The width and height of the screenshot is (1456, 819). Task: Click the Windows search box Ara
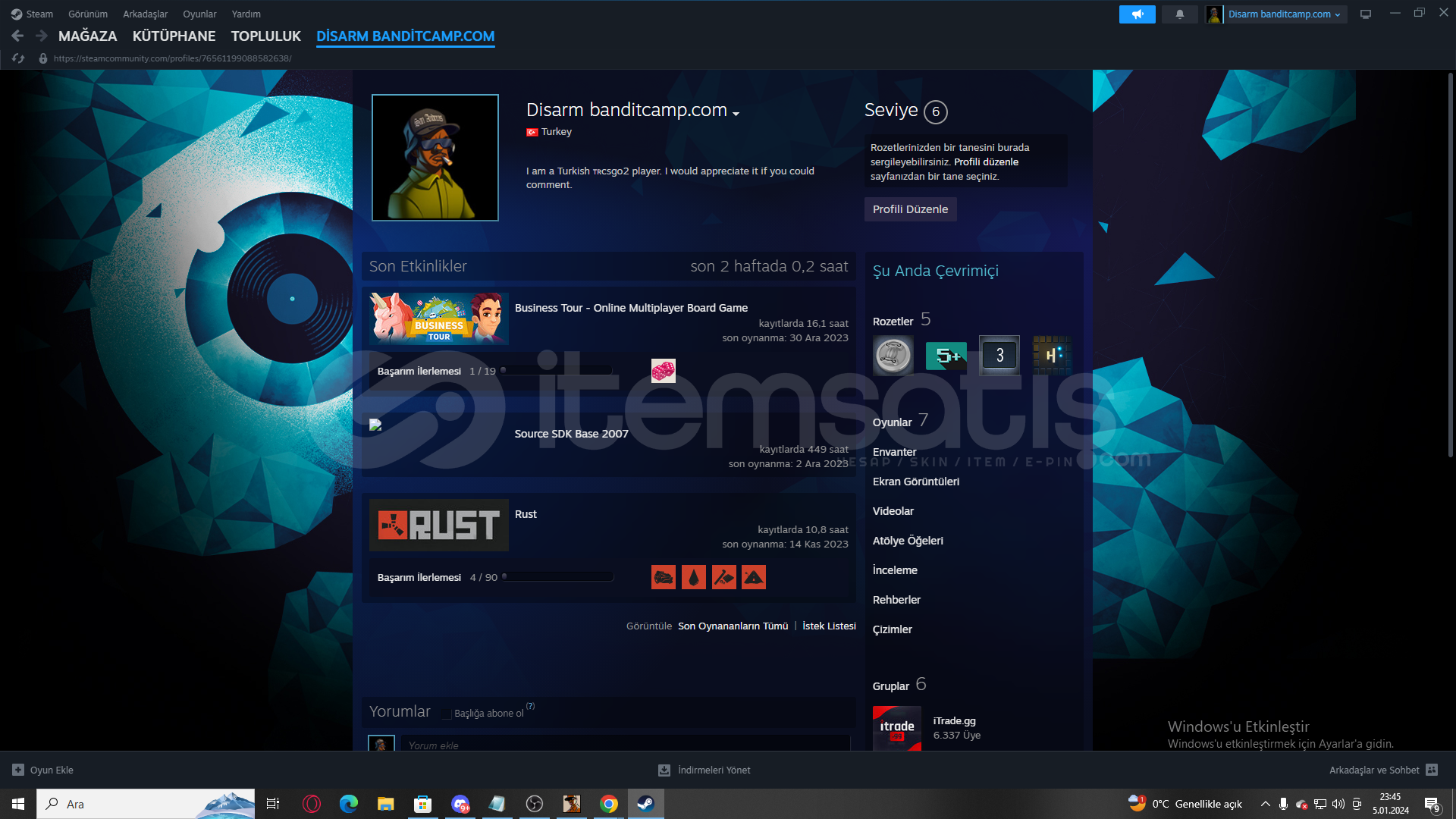point(146,804)
